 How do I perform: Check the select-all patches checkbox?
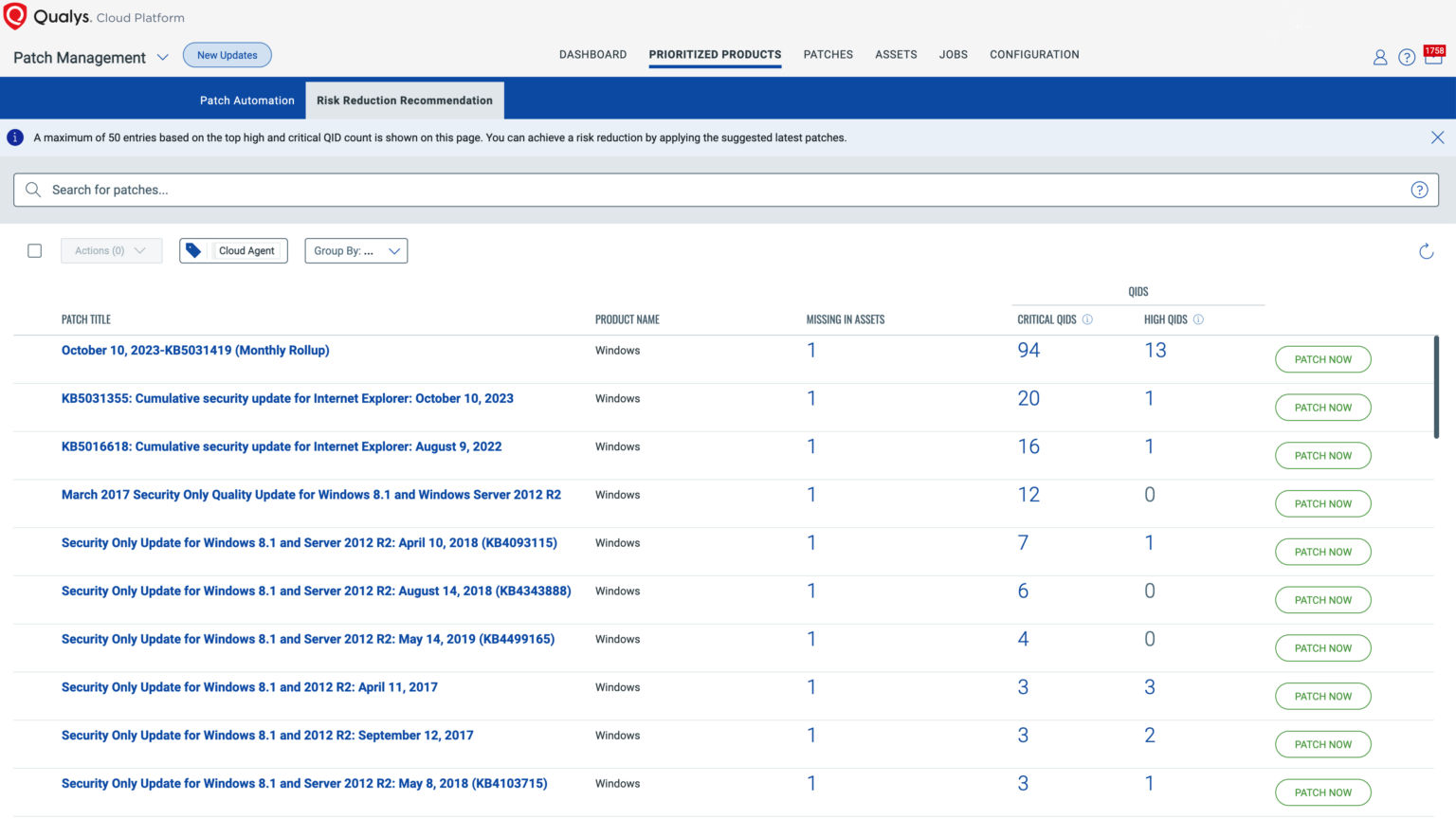pos(34,250)
